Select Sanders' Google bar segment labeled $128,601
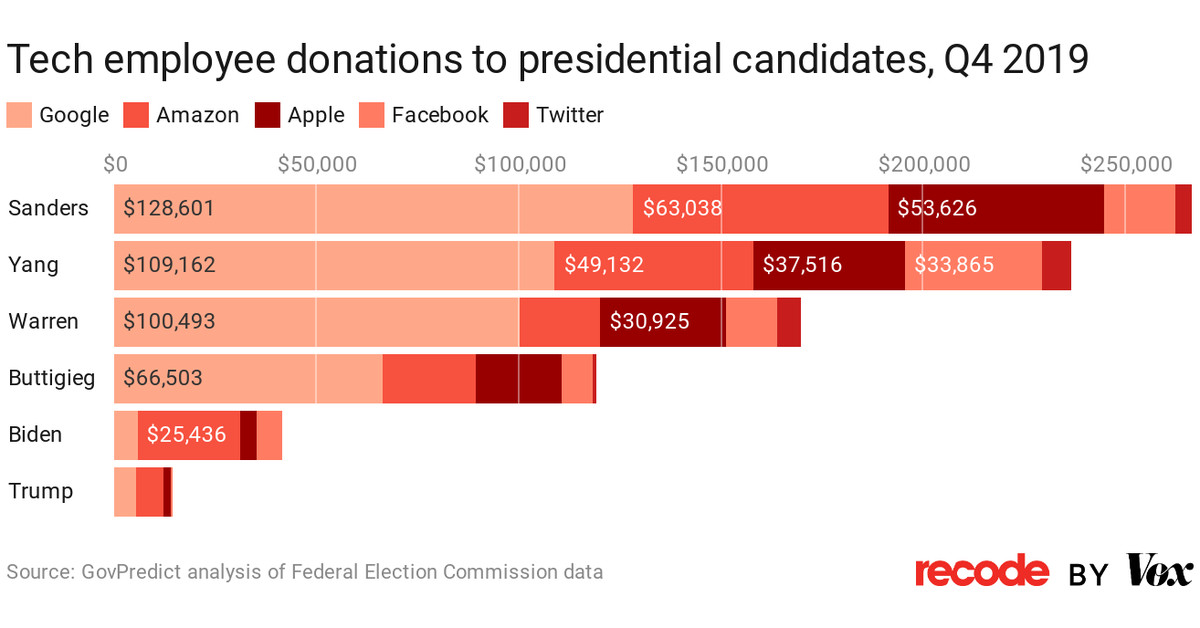 pos(373,209)
